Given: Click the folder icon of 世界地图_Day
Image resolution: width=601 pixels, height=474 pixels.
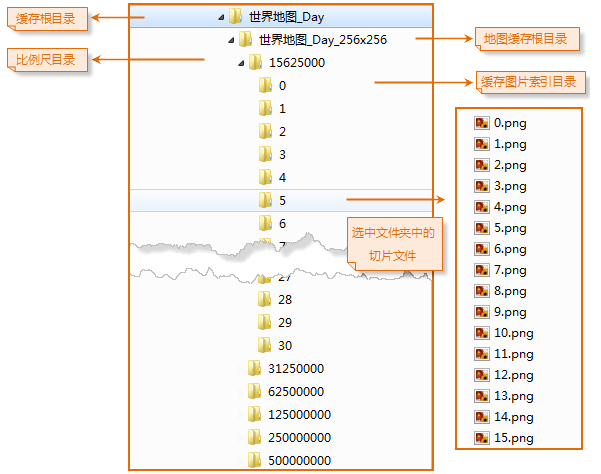Looking at the screenshot, I should (x=236, y=16).
